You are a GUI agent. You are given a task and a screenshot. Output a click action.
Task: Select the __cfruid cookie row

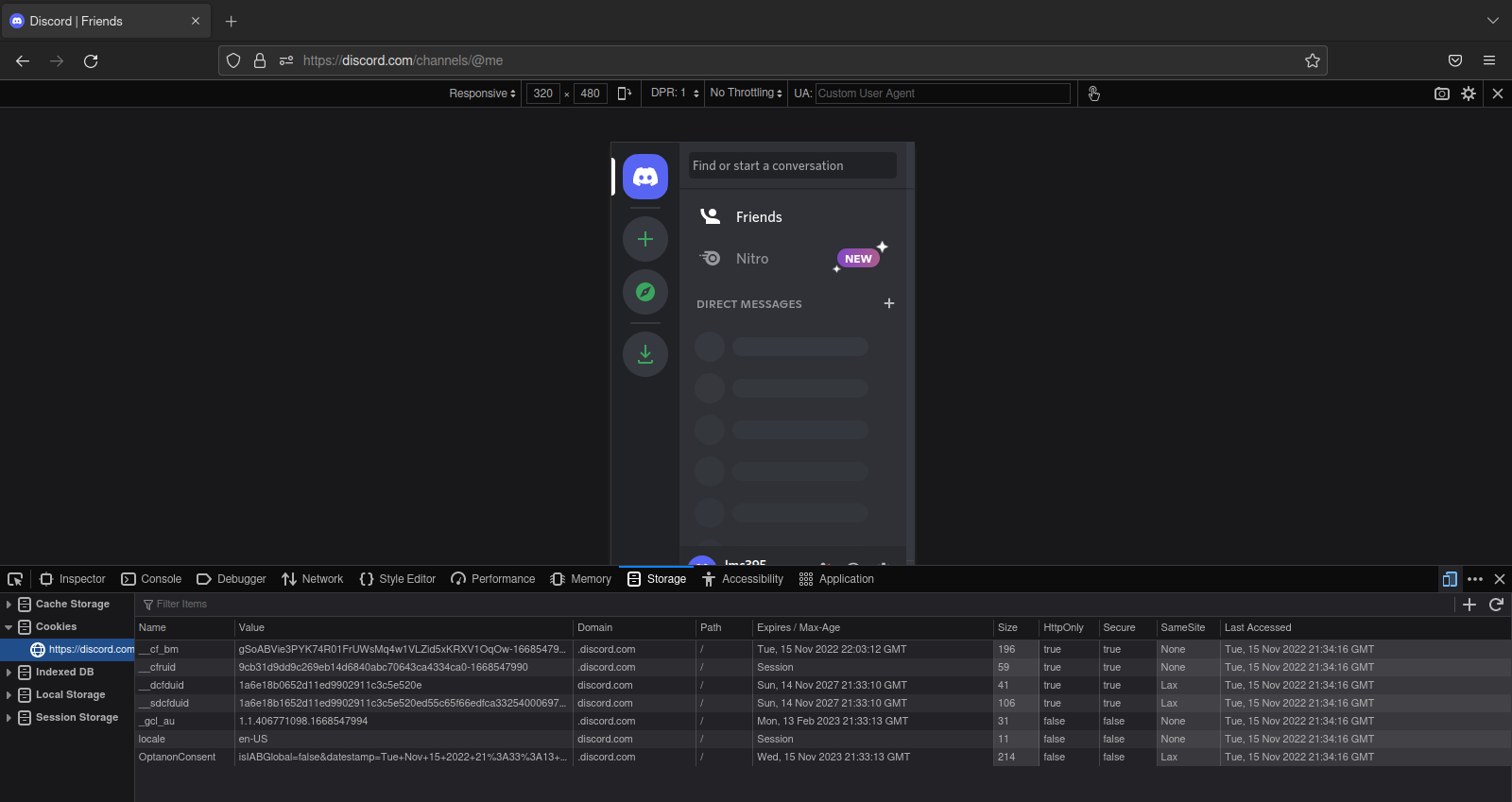[822, 667]
